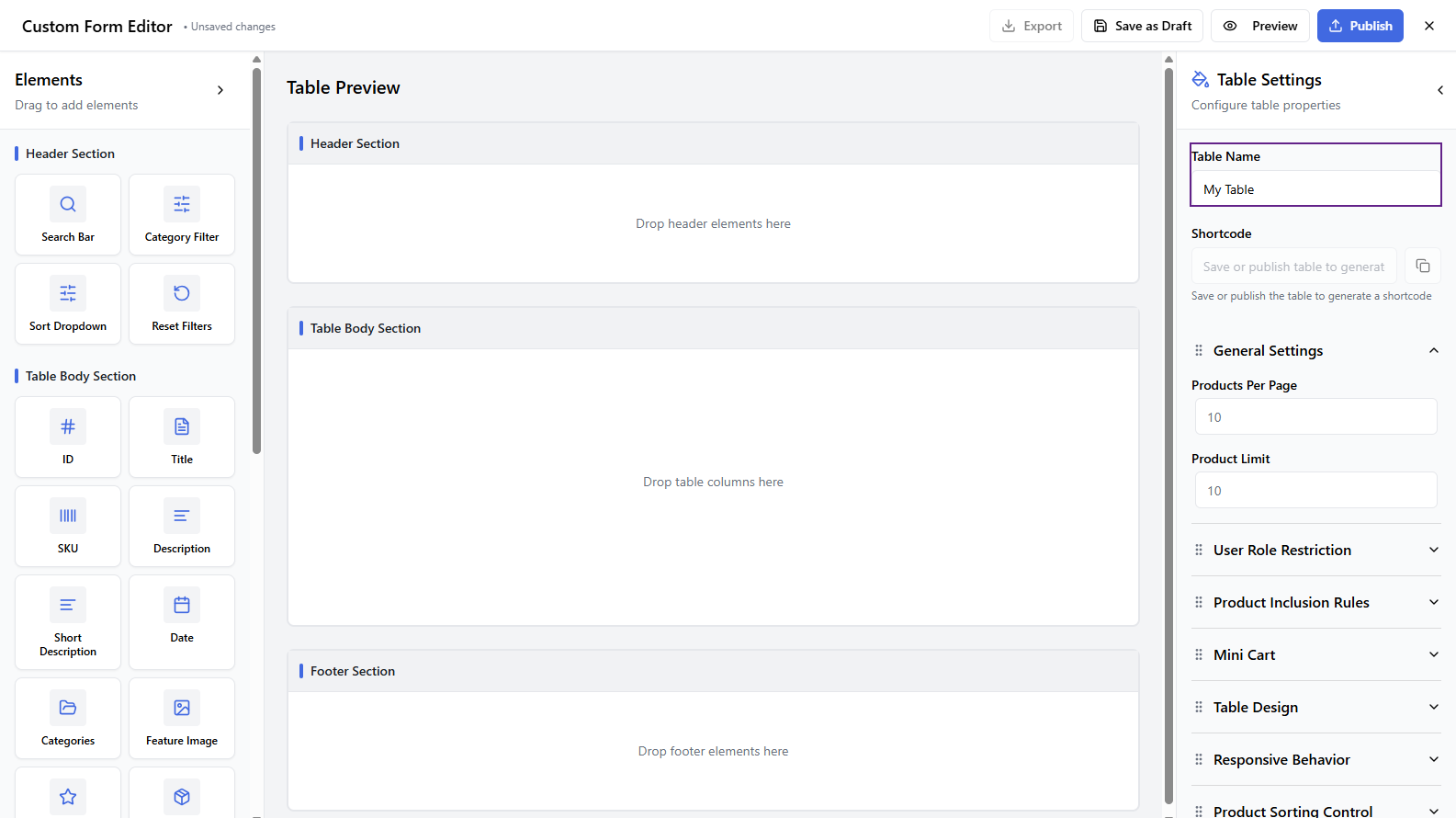Select the Feature Image element

click(182, 718)
